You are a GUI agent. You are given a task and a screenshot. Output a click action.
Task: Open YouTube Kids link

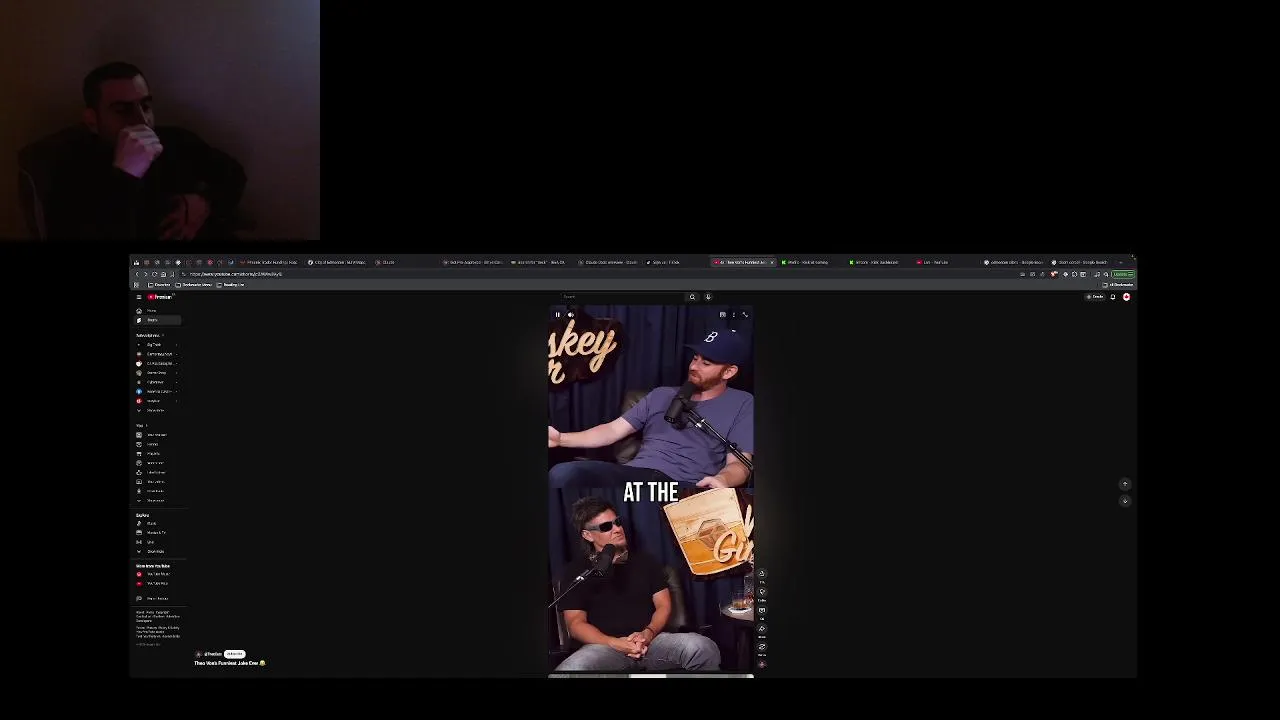[x=157, y=583]
